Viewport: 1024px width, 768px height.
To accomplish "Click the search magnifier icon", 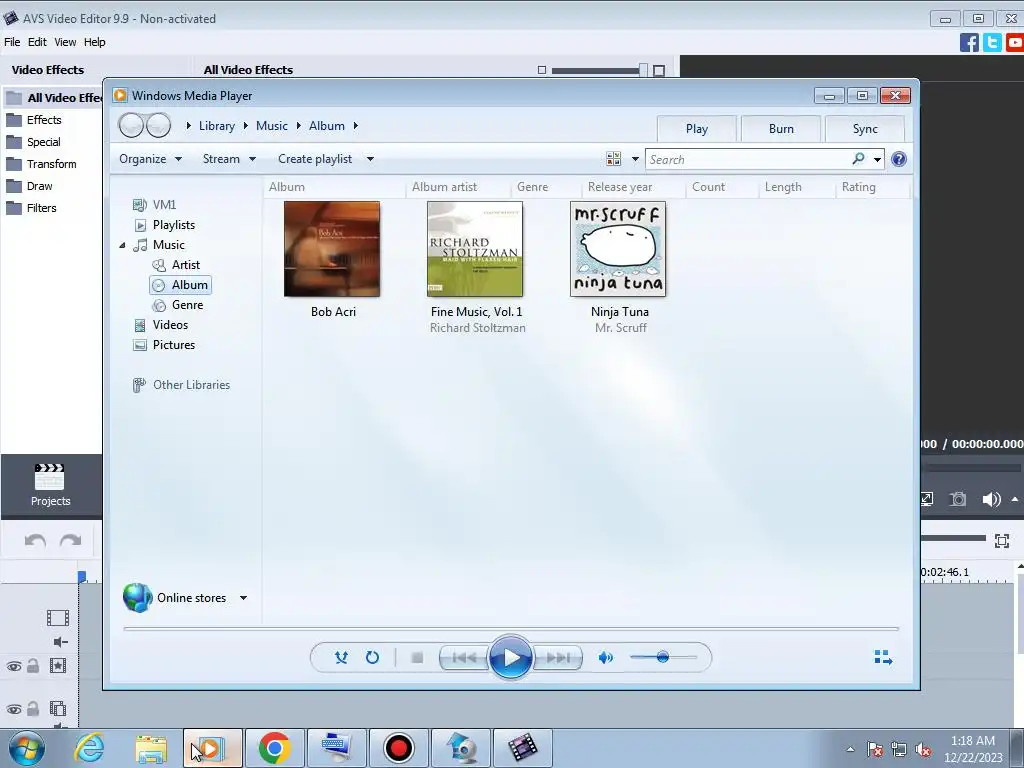I will (x=859, y=159).
